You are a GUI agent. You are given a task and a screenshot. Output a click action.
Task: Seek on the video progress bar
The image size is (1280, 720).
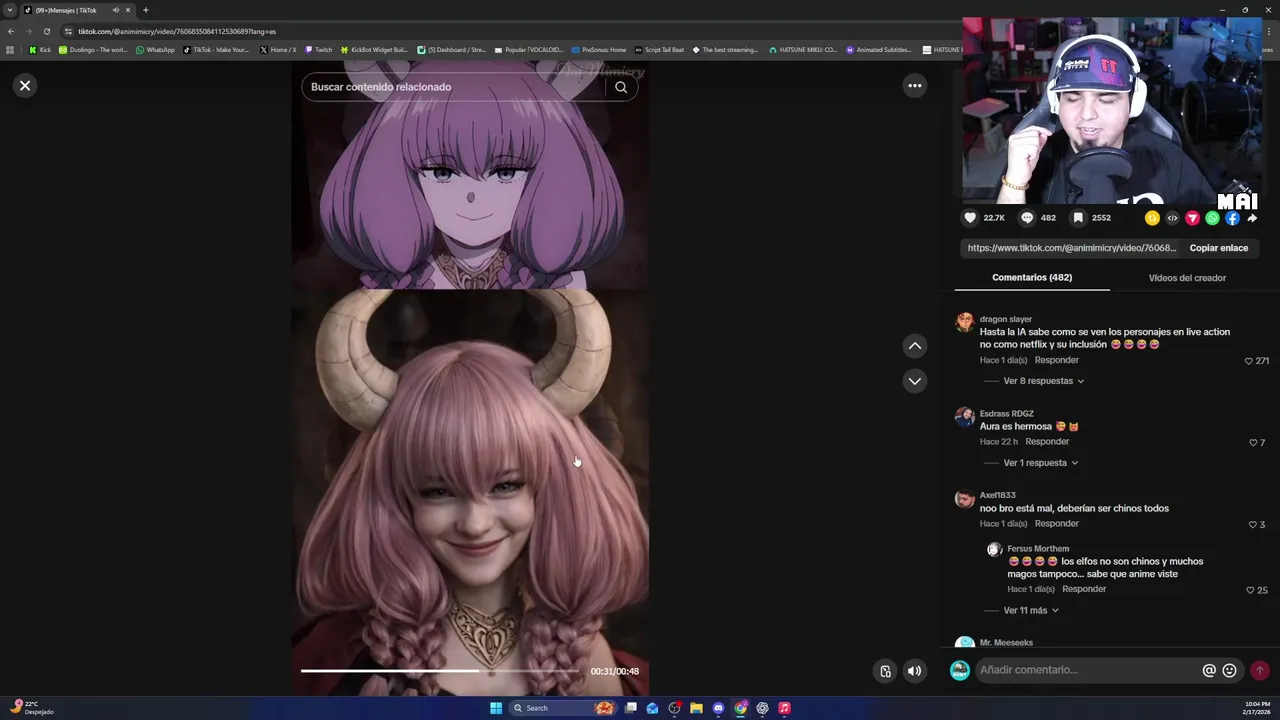click(x=440, y=671)
